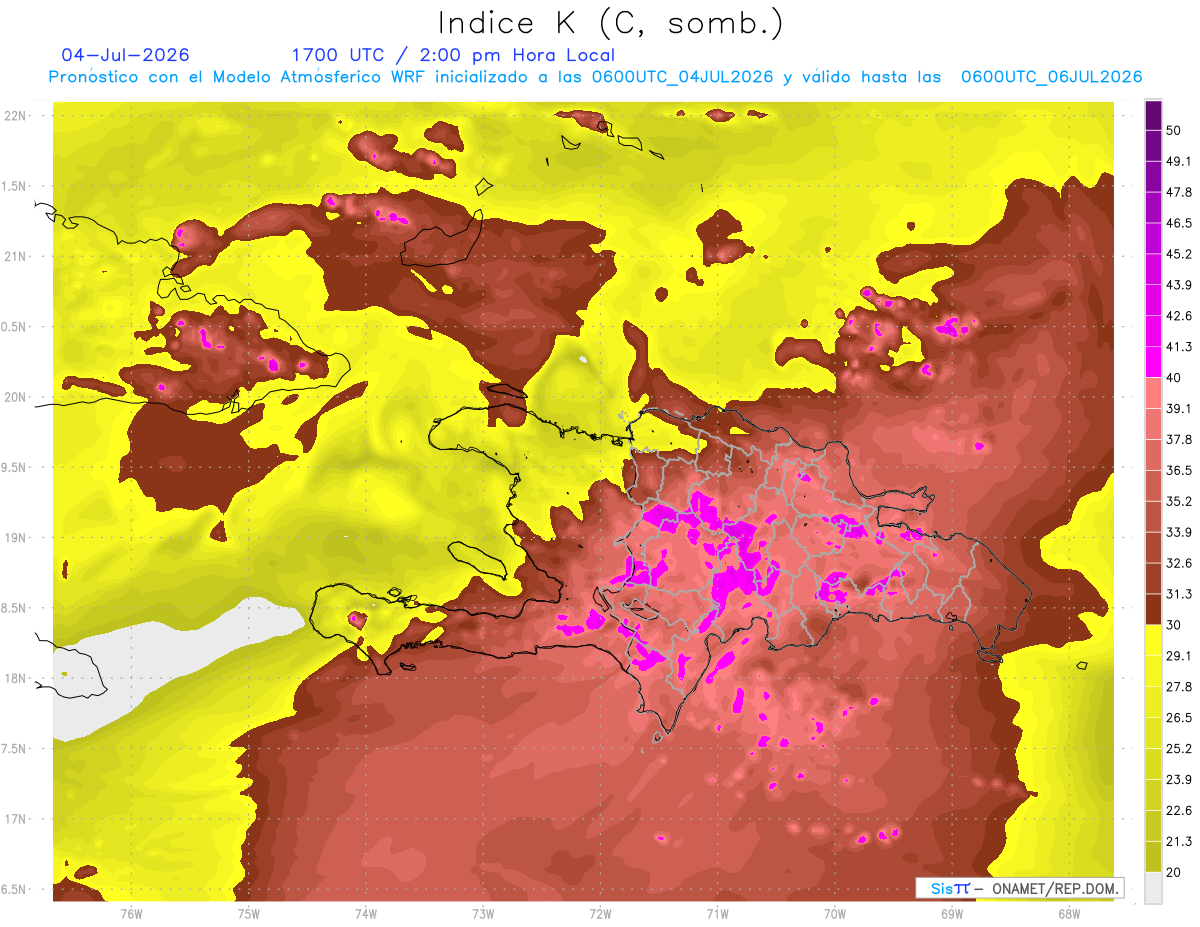This screenshot has width=1200, height=927.
Task: Click the colorbar value "36.5"
Action: (1179, 470)
